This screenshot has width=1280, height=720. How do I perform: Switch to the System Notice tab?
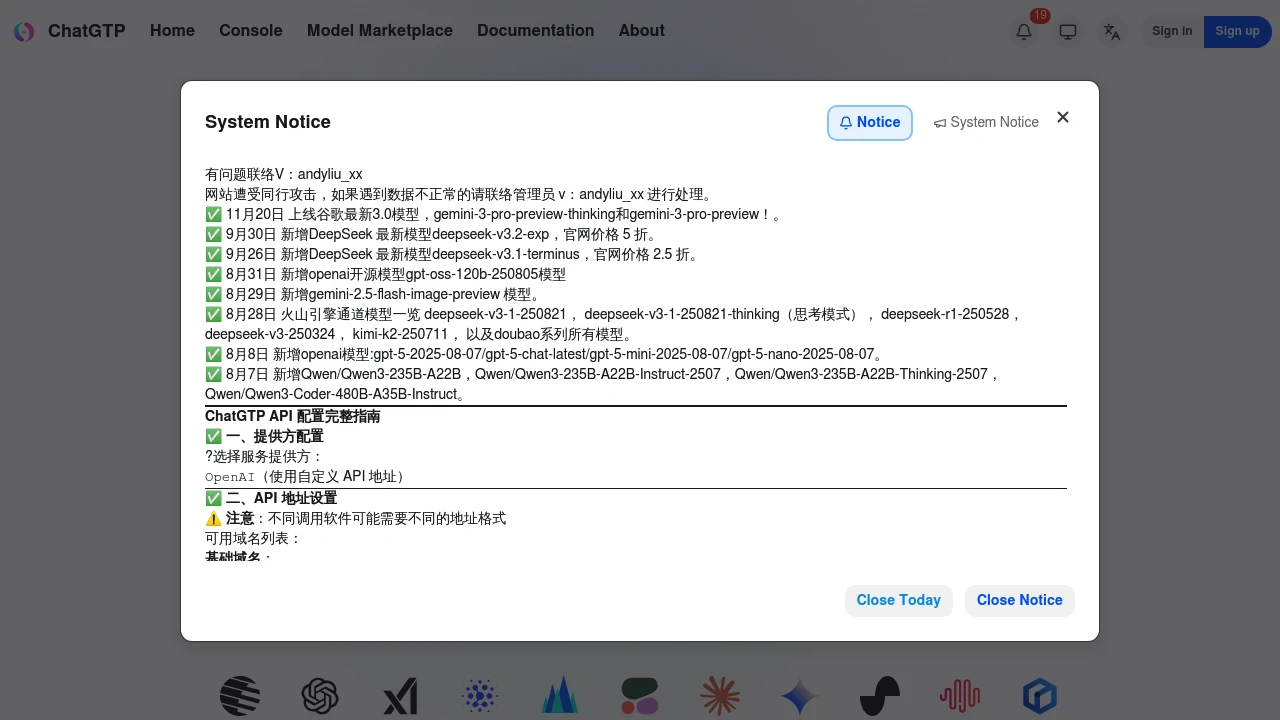987,122
